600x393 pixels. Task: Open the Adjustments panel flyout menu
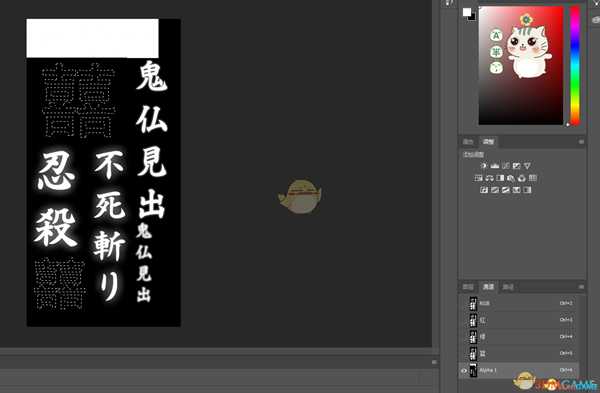pos(581,142)
